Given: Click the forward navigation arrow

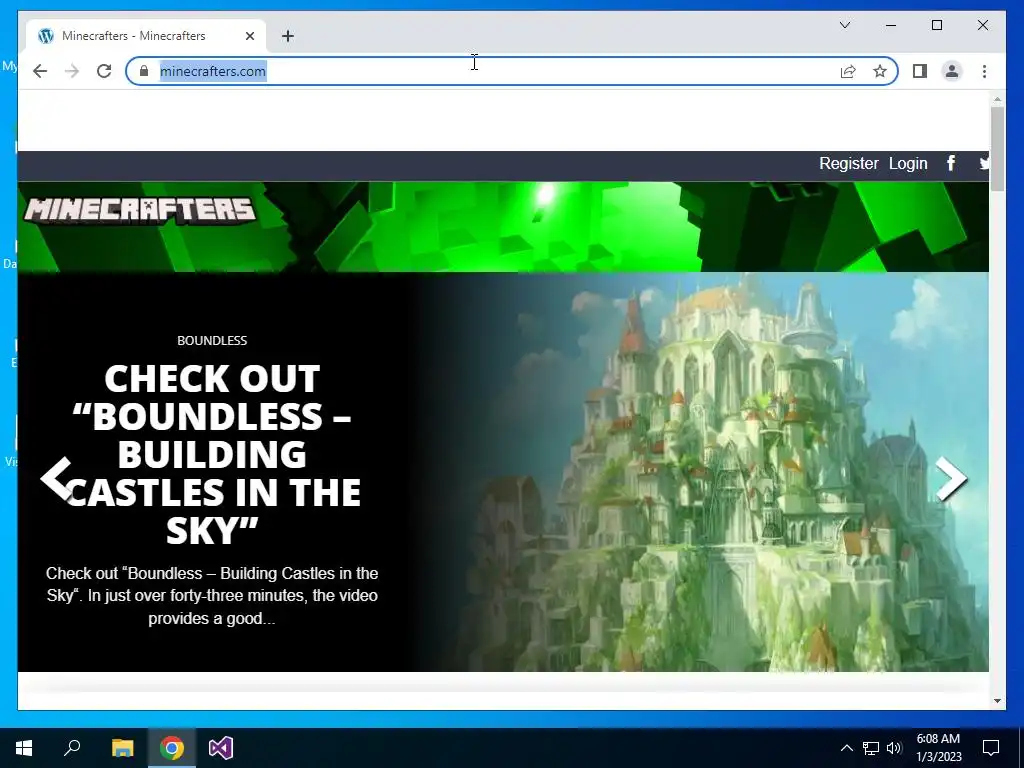Looking at the screenshot, I should pos(72,71).
